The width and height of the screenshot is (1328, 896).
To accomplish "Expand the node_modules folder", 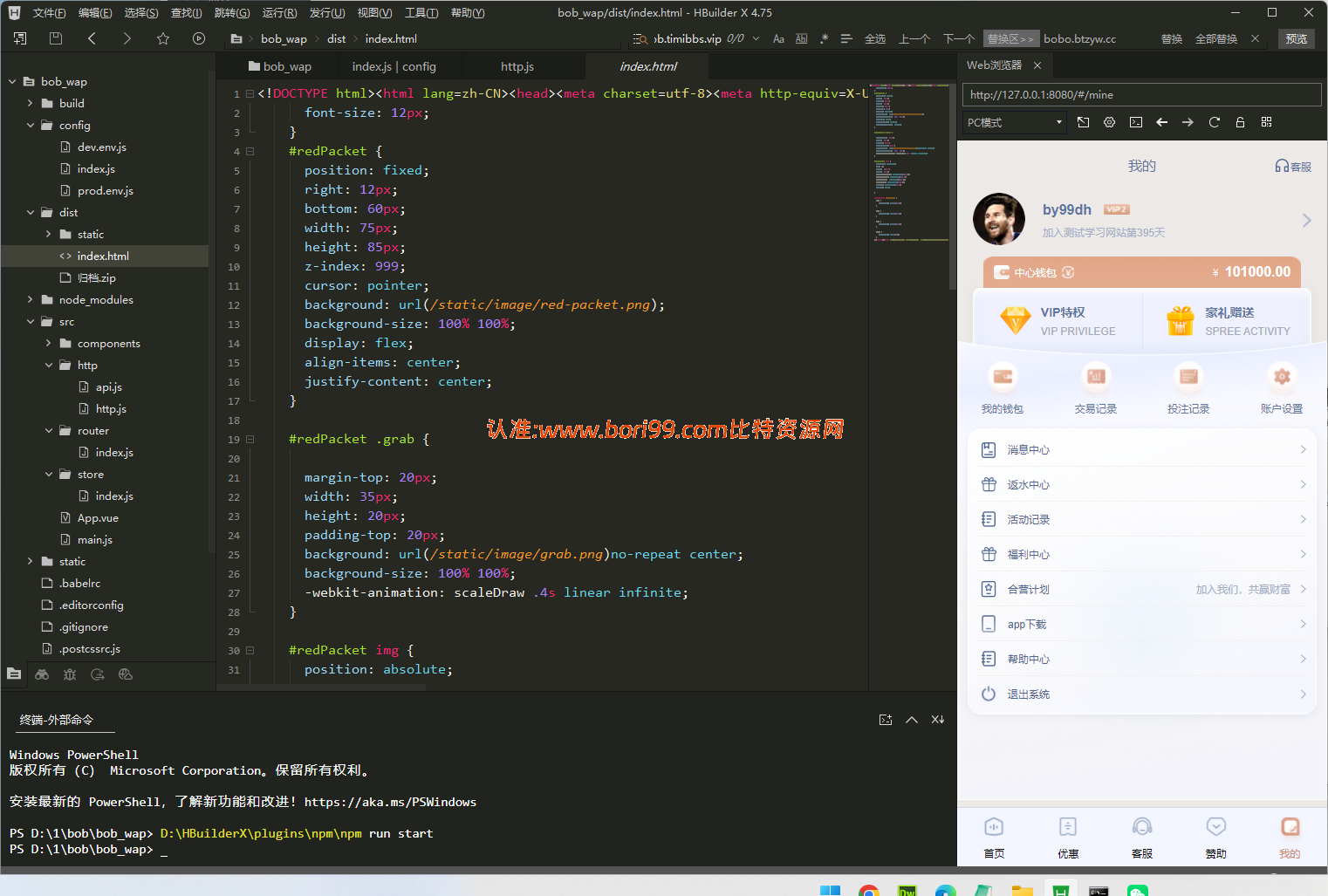I will (31, 299).
